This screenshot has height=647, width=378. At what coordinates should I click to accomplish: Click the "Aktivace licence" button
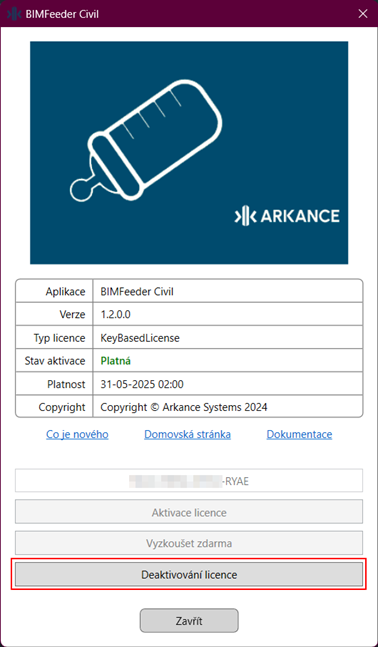pyautogui.click(x=189, y=512)
